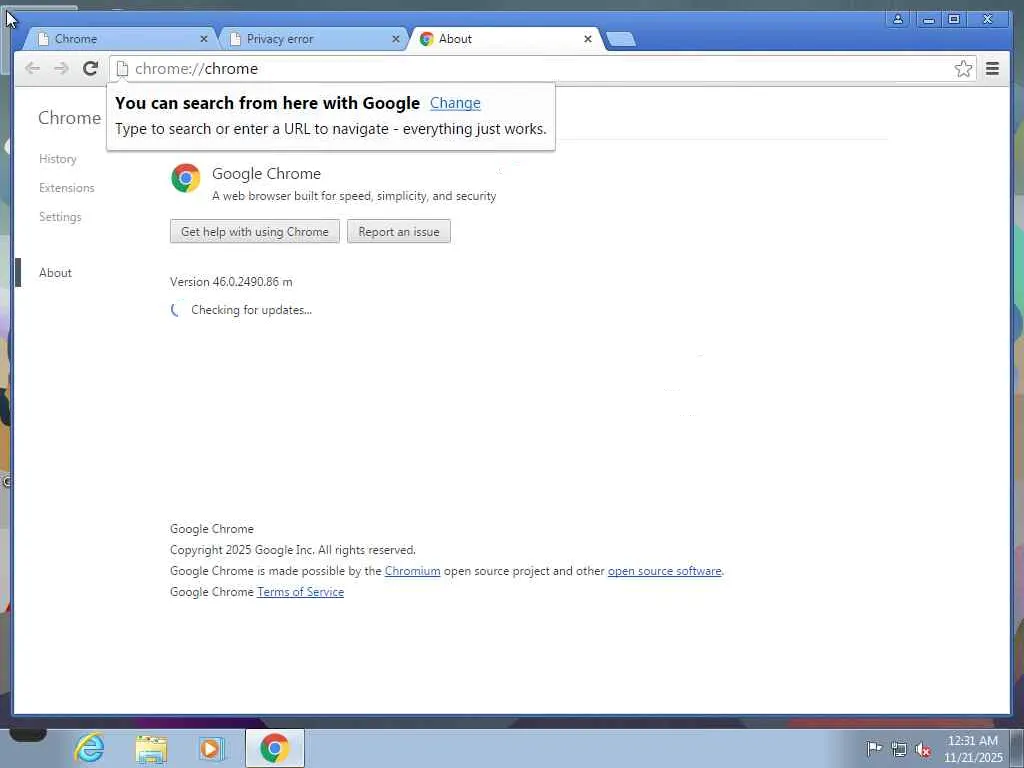The height and width of the screenshot is (768, 1024).
Task: Click the Report an issue button
Action: point(399,232)
